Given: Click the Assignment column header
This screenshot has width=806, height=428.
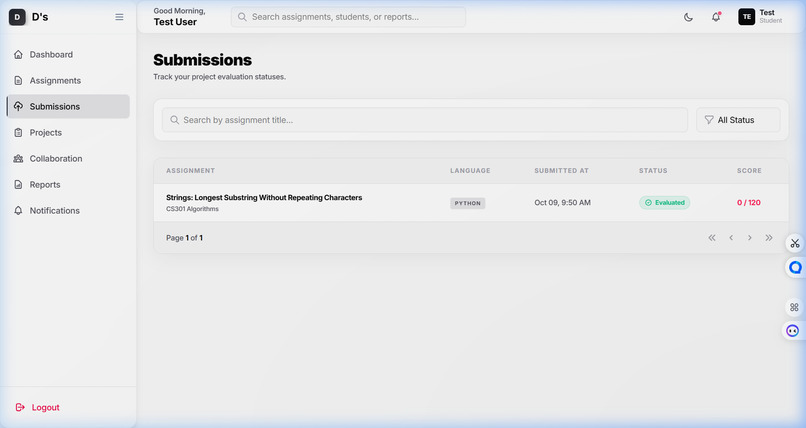Looking at the screenshot, I should point(190,171).
